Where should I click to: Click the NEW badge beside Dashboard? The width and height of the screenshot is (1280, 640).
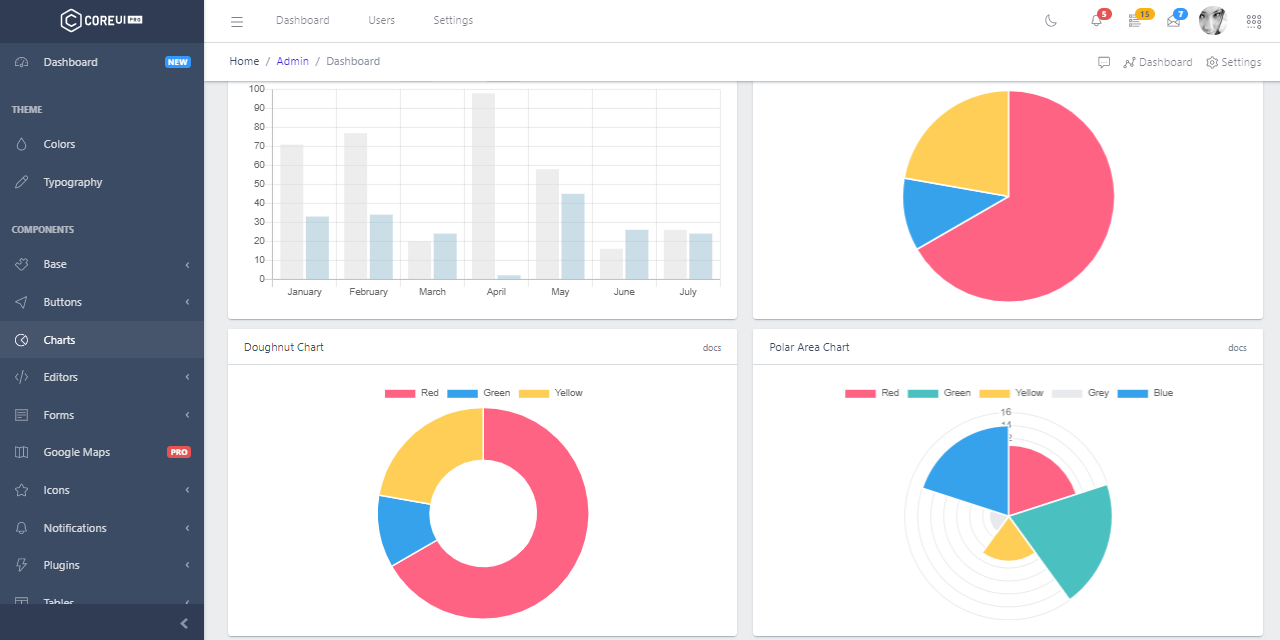[178, 62]
